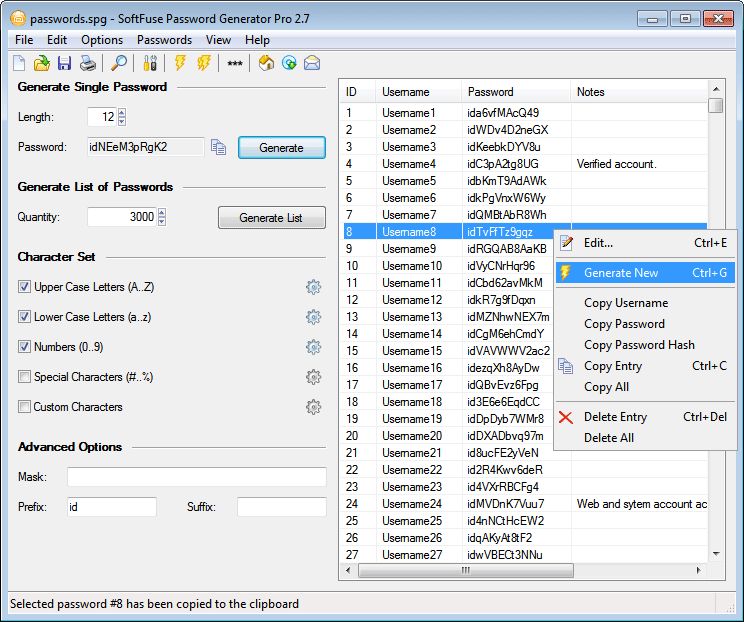This screenshot has height=622, width=744.
Task: Open the Help menu
Action: [257, 40]
